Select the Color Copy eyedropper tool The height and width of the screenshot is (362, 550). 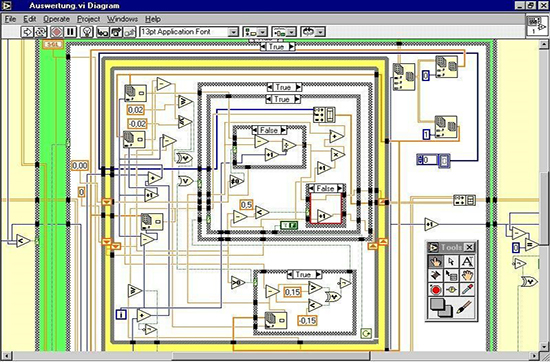pyautogui.click(x=467, y=290)
